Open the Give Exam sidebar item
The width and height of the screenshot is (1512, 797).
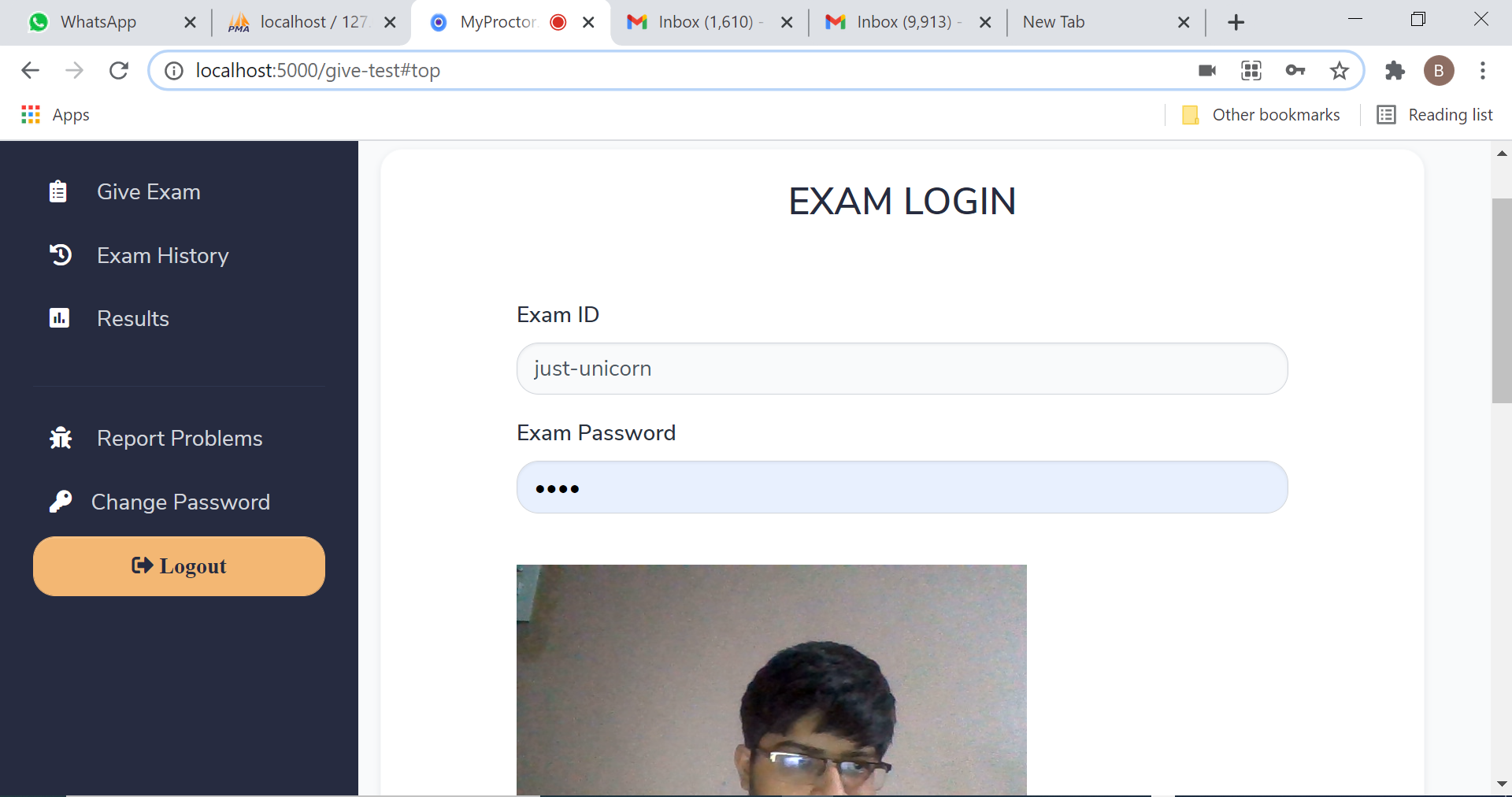pos(149,192)
